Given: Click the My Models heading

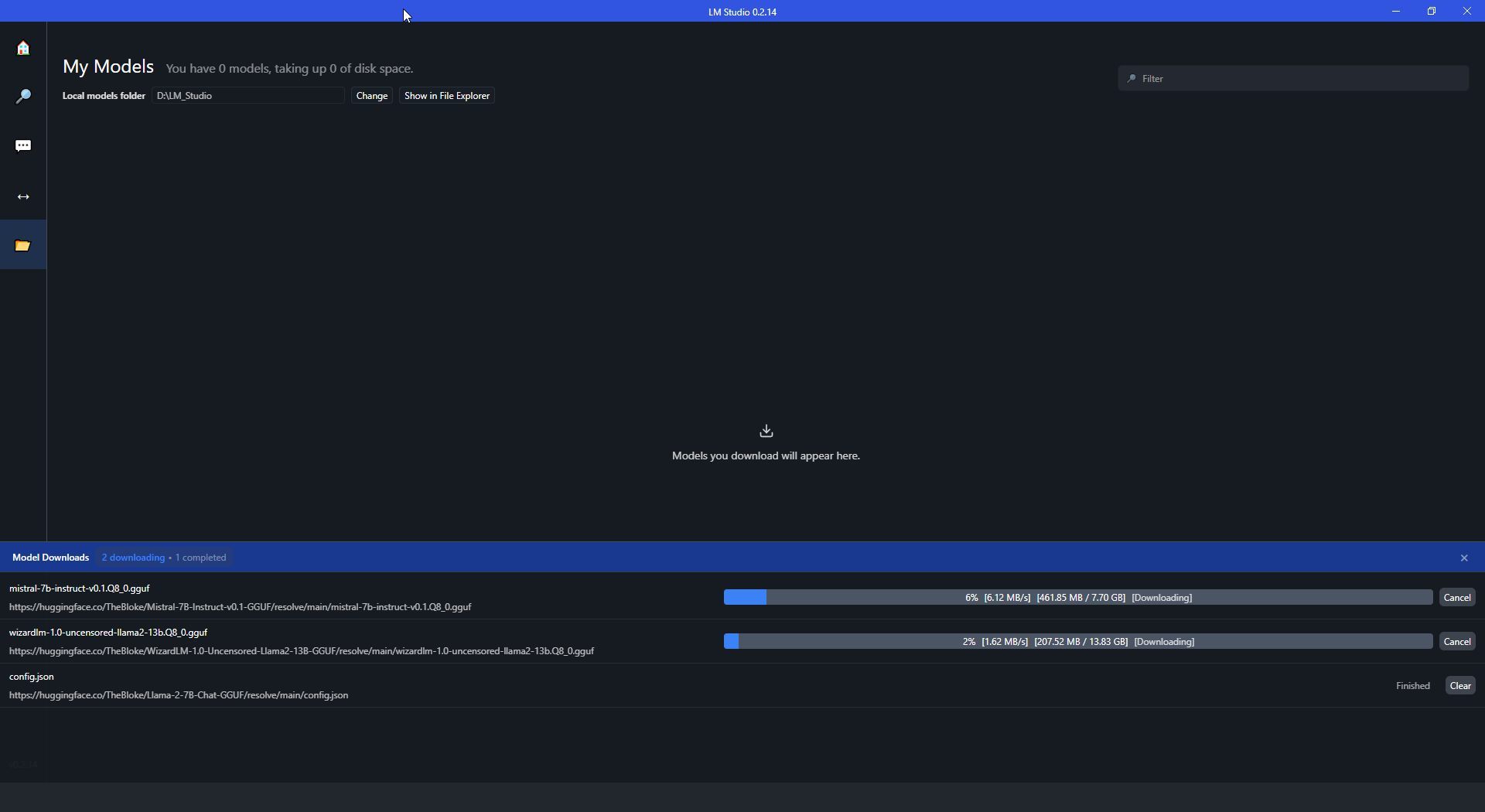Looking at the screenshot, I should pos(108,67).
